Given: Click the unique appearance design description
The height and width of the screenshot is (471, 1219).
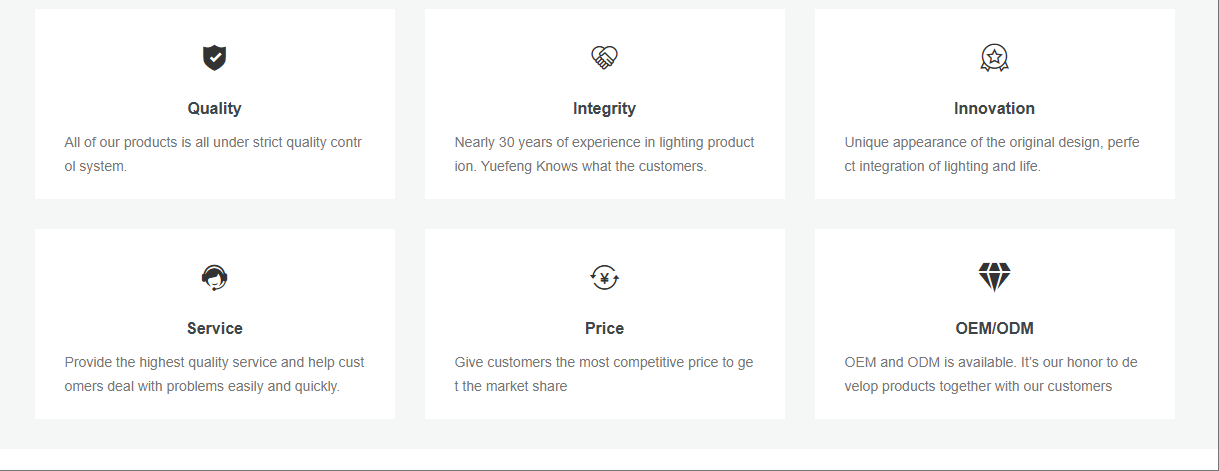Looking at the screenshot, I should coord(993,154).
